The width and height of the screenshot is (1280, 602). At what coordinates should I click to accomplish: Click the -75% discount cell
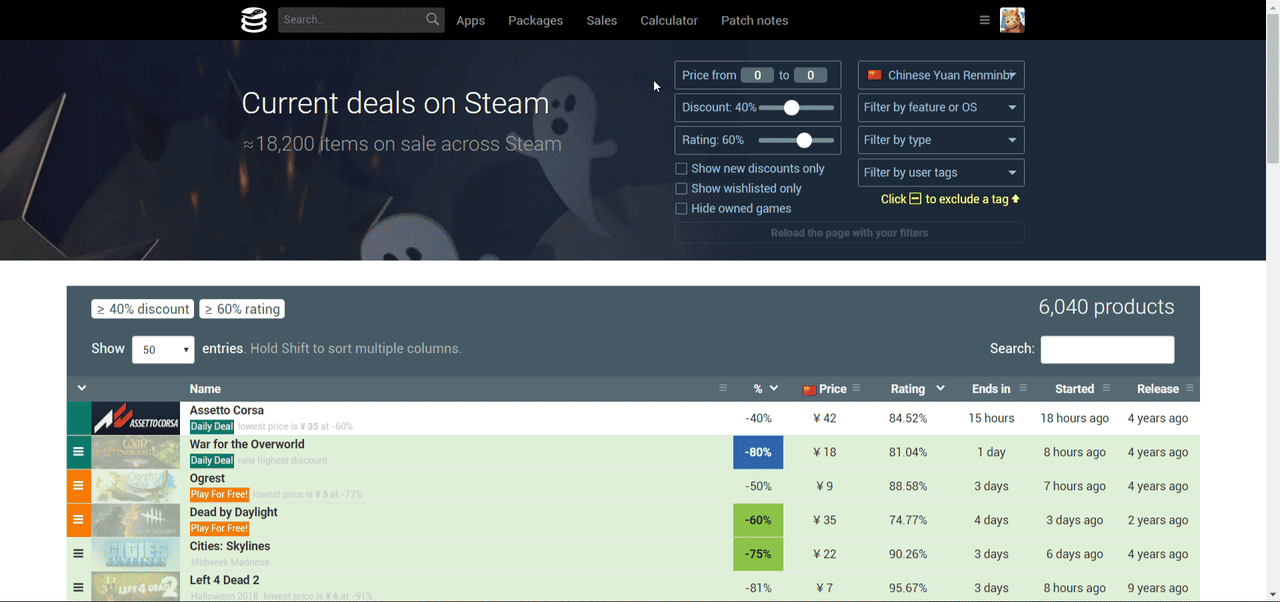click(758, 554)
